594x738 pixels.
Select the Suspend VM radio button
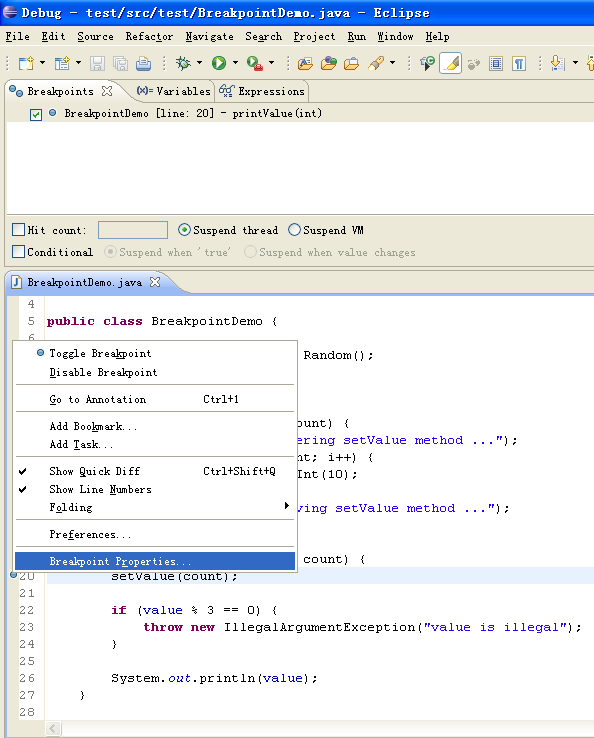tap(294, 230)
